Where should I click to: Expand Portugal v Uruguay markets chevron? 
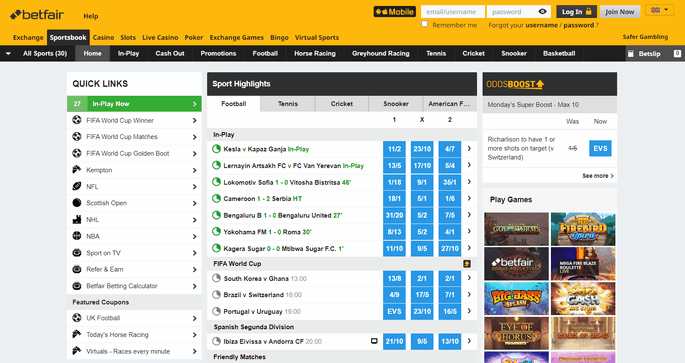[469, 311]
